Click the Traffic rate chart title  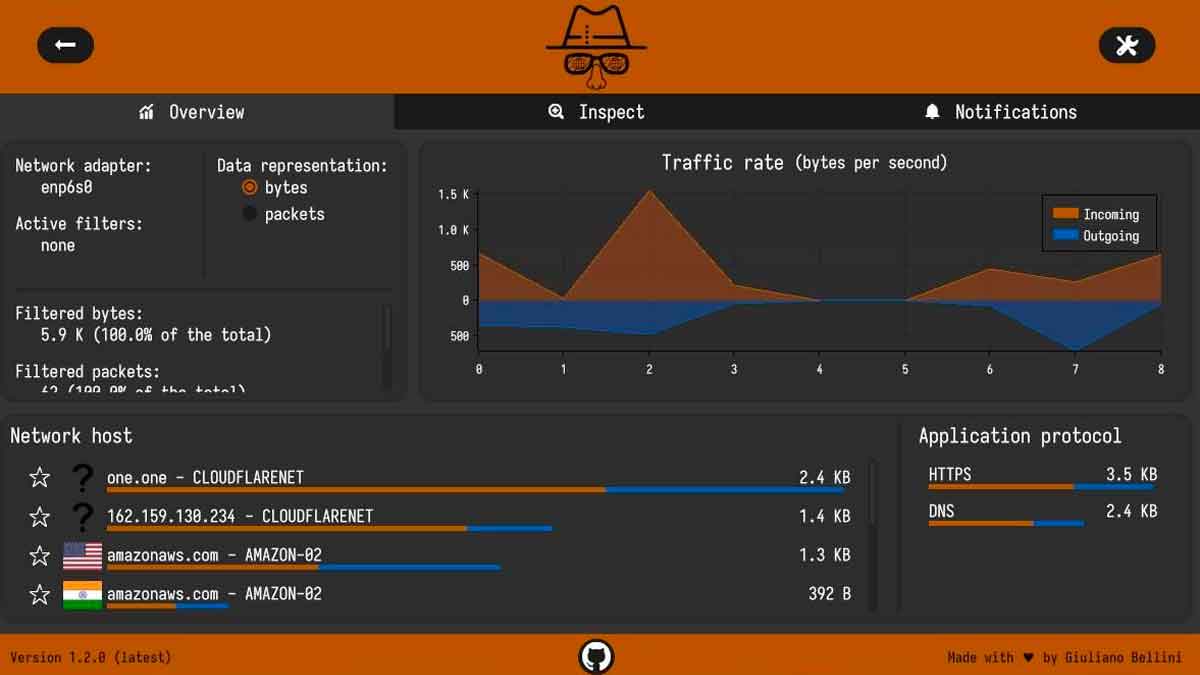click(804, 163)
